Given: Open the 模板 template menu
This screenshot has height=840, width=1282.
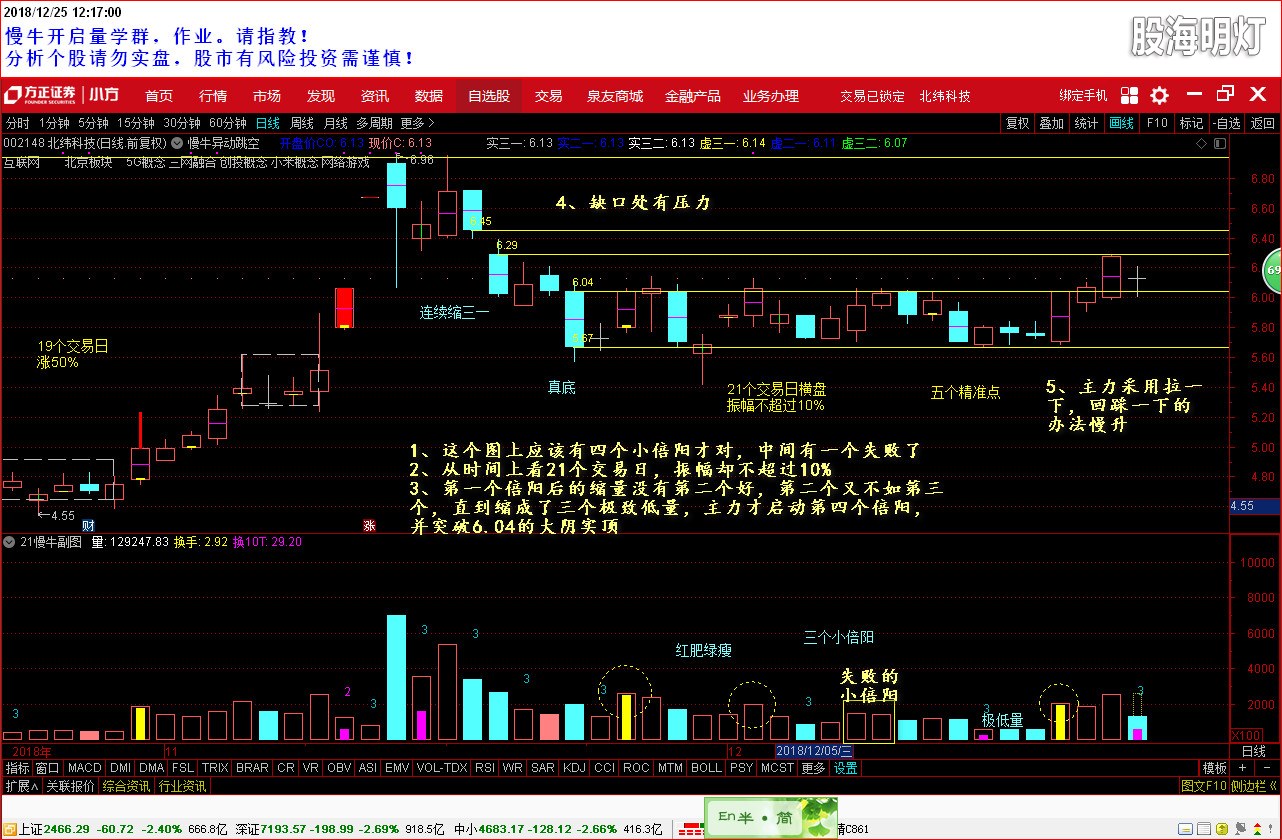Looking at the screenshot, I should tap(1214, 768).
